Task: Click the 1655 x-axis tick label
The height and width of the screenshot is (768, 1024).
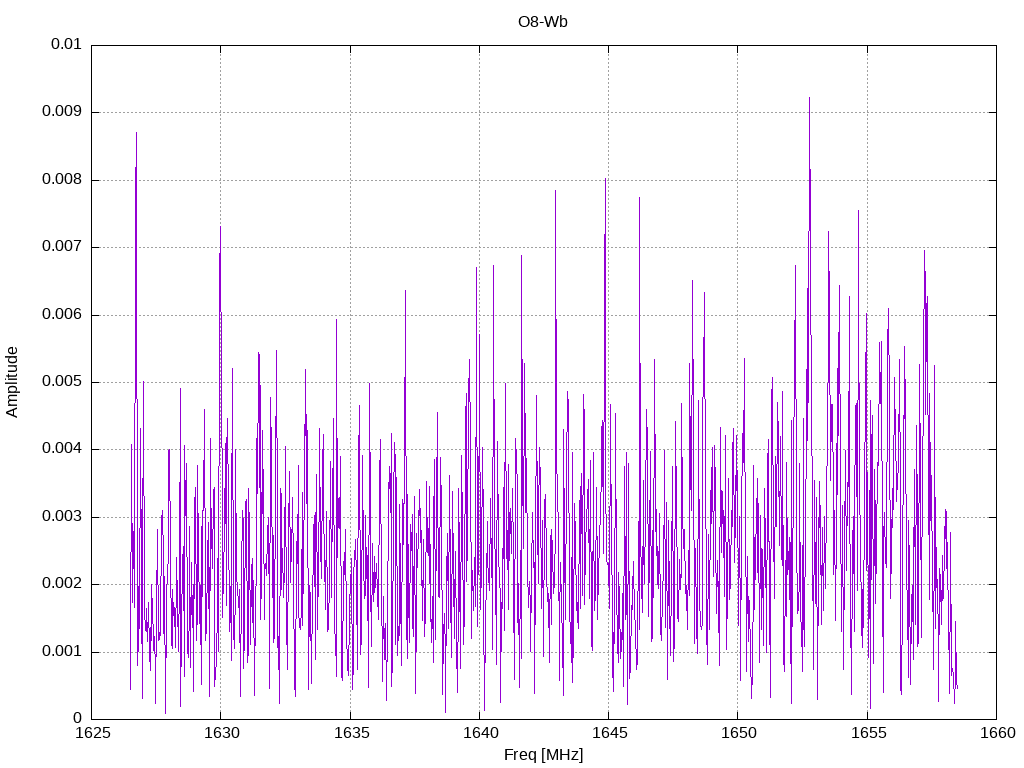Action: point(868,733)
